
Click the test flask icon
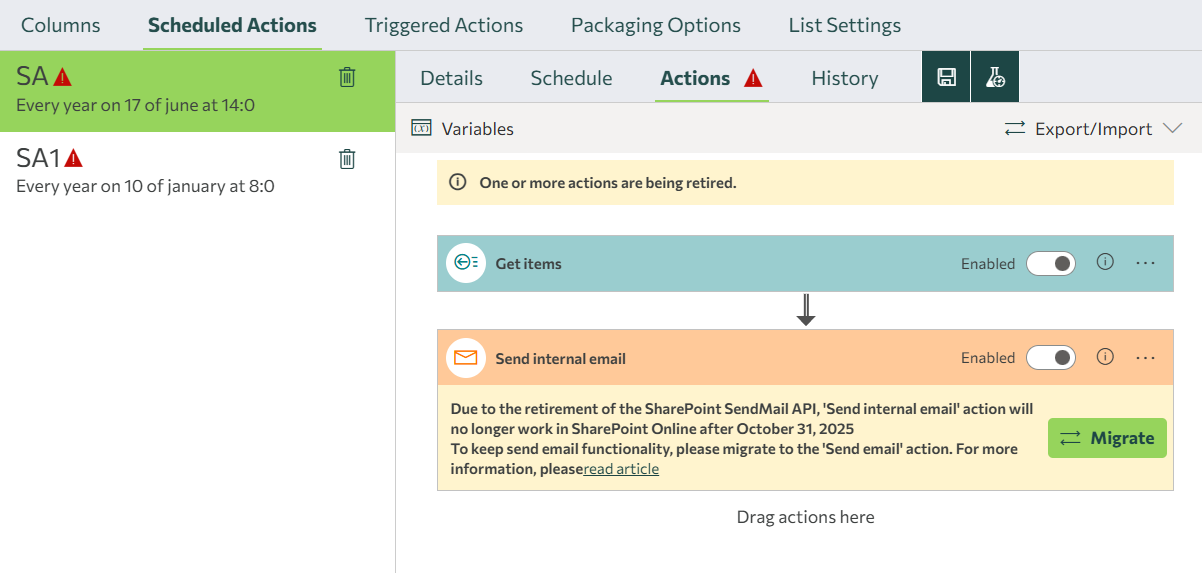995,78
